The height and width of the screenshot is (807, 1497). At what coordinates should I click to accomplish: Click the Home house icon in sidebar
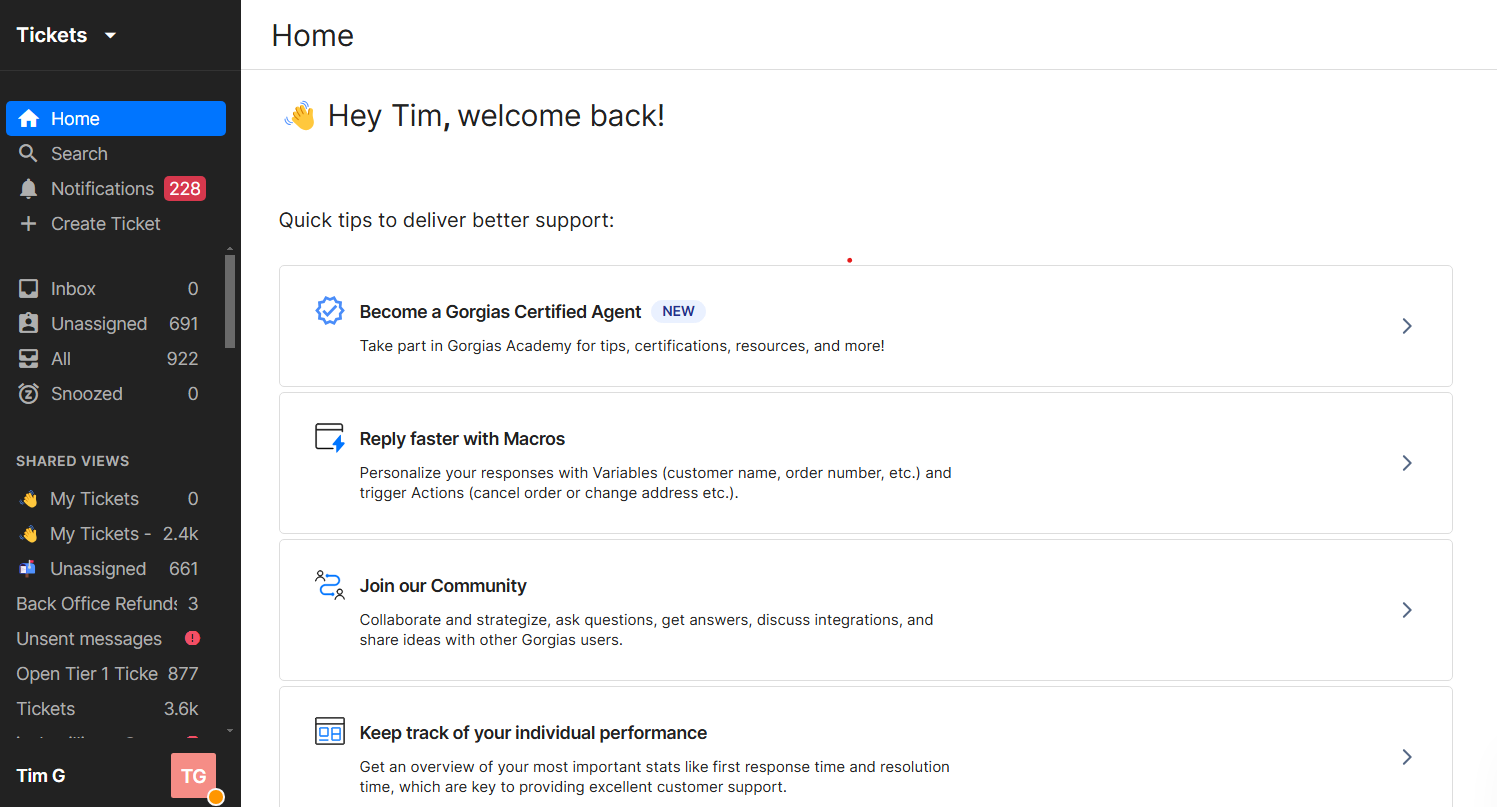click(29, 119)
